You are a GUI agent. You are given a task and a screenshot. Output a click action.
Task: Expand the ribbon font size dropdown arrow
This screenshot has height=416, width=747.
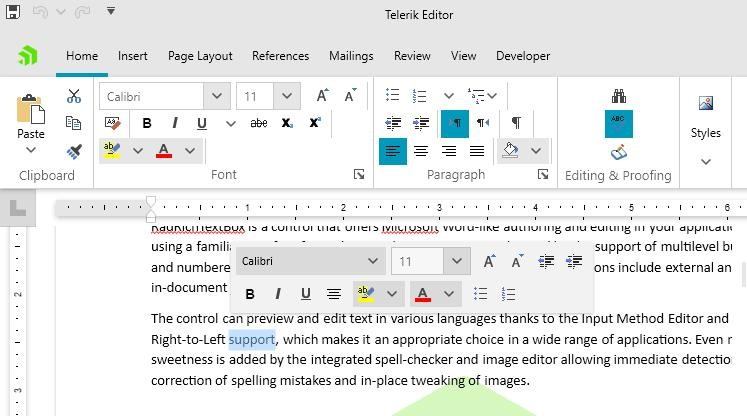pos(287,96)
